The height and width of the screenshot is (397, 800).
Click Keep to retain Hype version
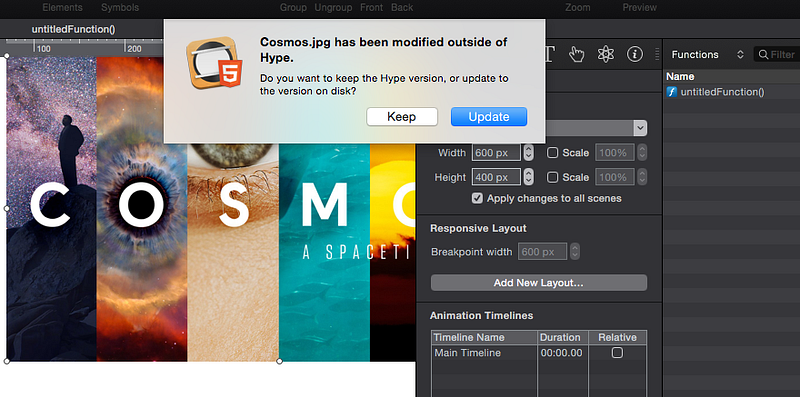coord(402,117)
